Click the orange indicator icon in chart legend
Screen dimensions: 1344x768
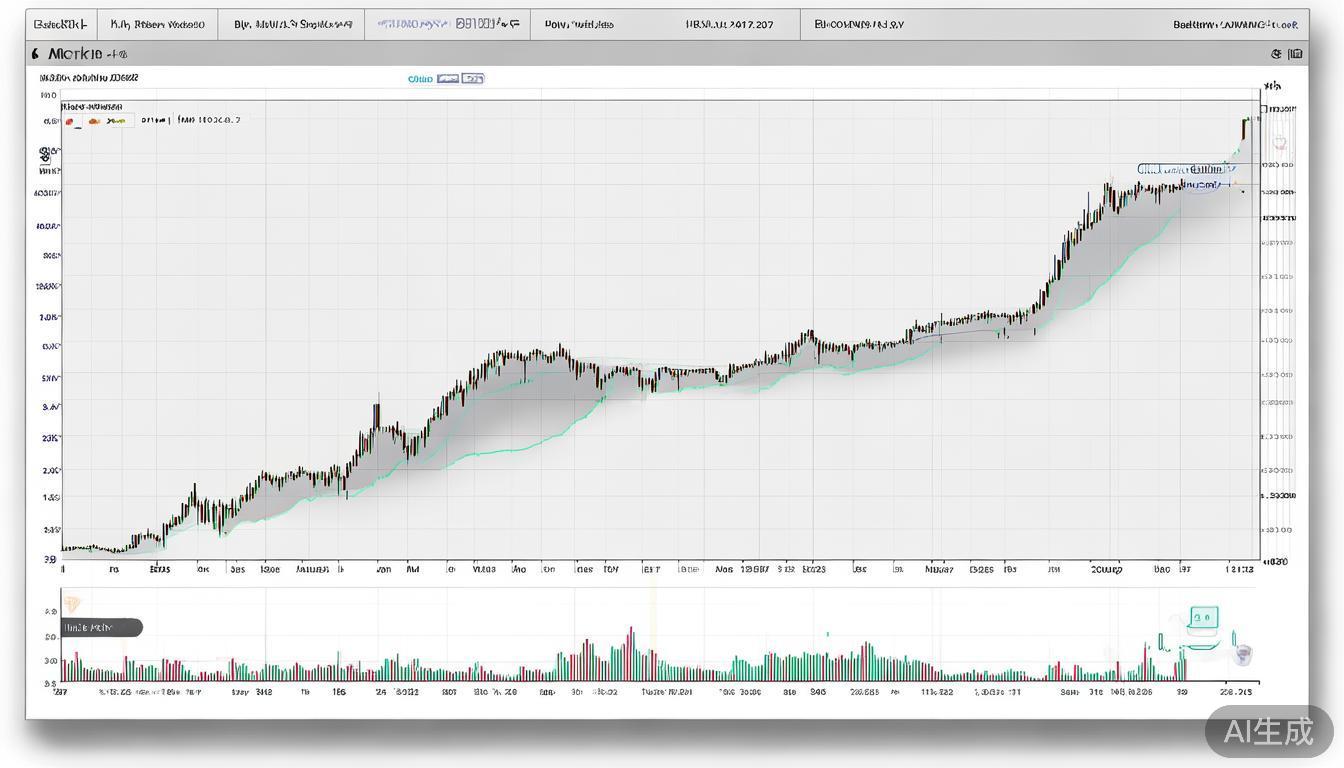[94, 121]
